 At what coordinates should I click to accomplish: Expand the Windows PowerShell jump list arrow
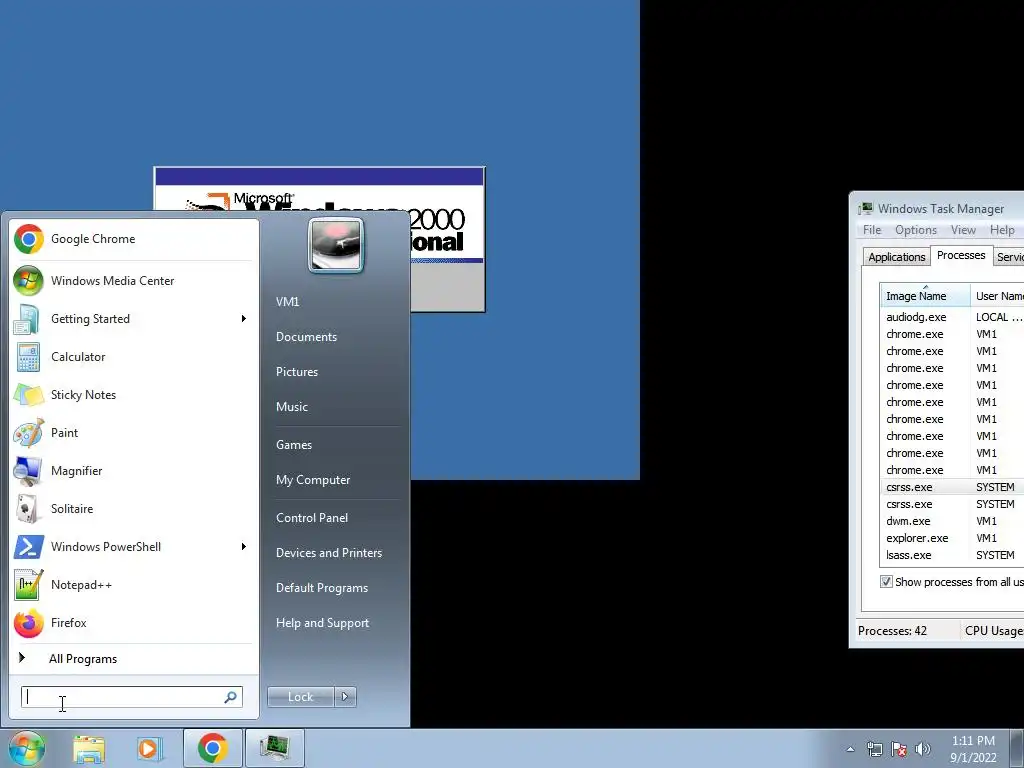pyautogui.click(x=244, y=547)
